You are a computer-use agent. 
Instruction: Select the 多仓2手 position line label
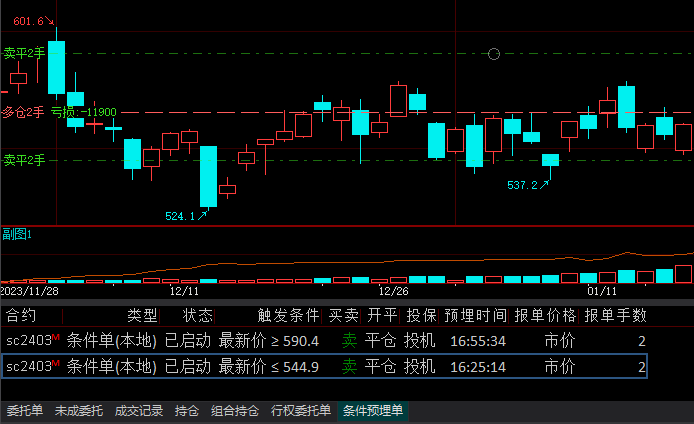[x=23, y=112]
